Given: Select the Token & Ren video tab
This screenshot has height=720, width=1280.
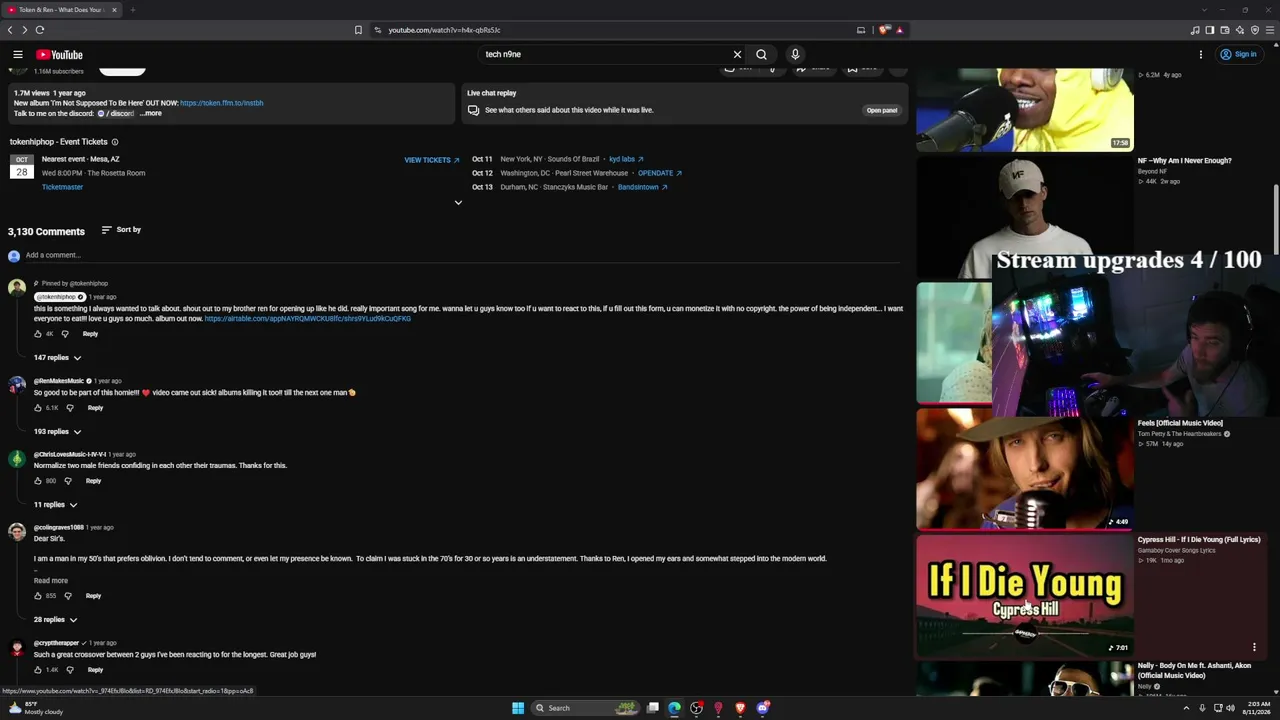Looking at the screenshot, I should click(x=62, y=10).
